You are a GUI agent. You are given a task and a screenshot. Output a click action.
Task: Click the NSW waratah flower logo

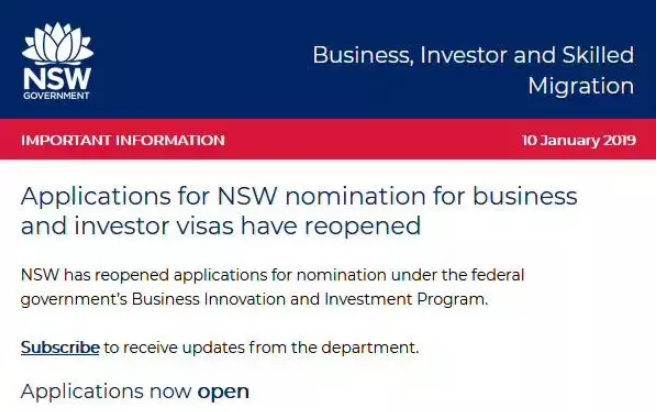[57, 44]
